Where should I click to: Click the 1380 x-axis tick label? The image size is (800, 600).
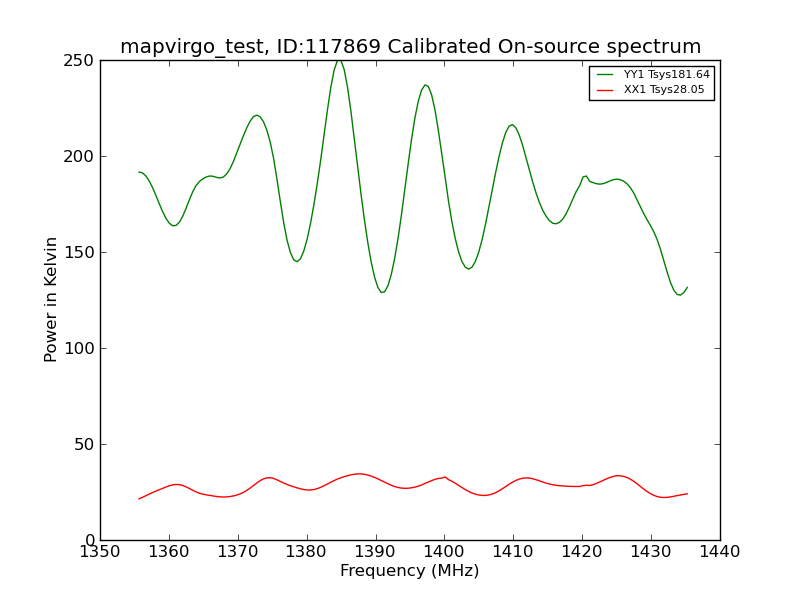click(307, 552)
